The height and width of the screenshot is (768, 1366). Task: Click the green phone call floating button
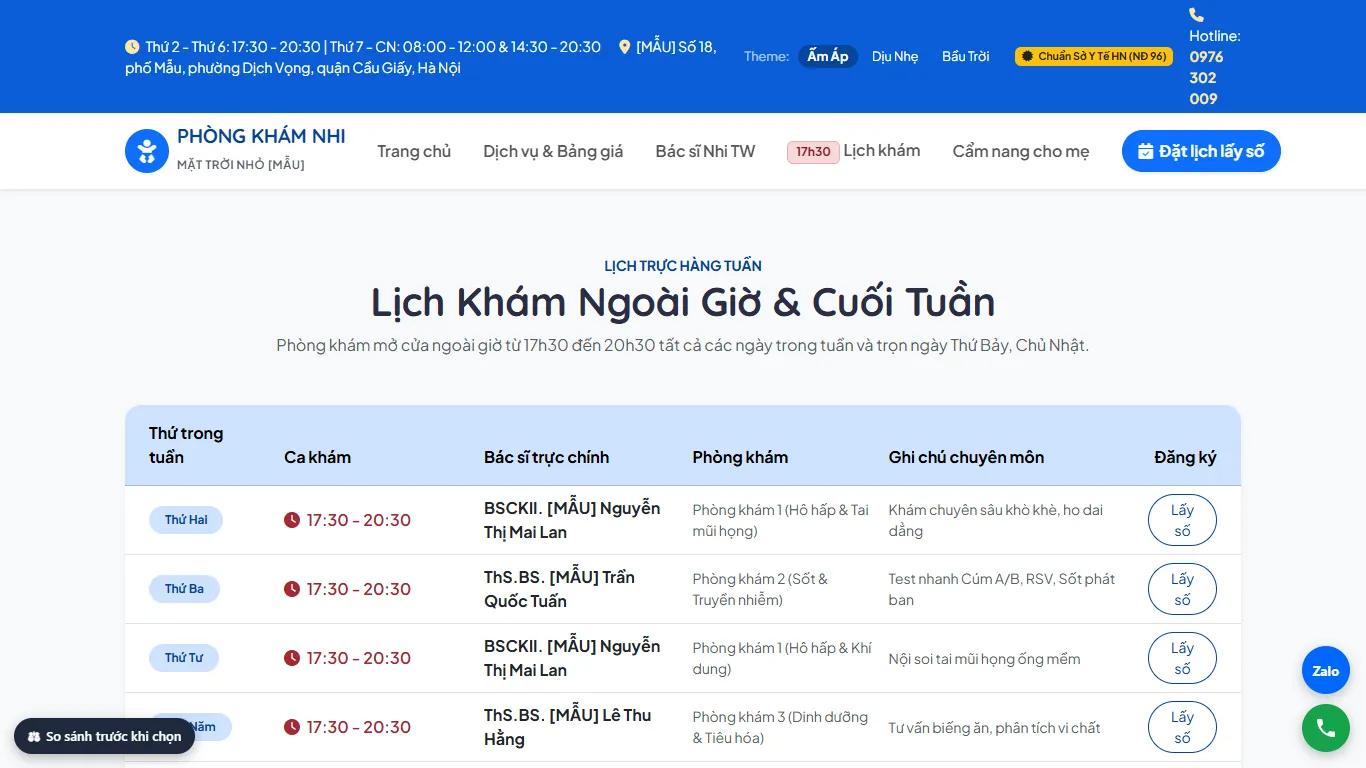pyautogui.click(x=1326, y=728)
